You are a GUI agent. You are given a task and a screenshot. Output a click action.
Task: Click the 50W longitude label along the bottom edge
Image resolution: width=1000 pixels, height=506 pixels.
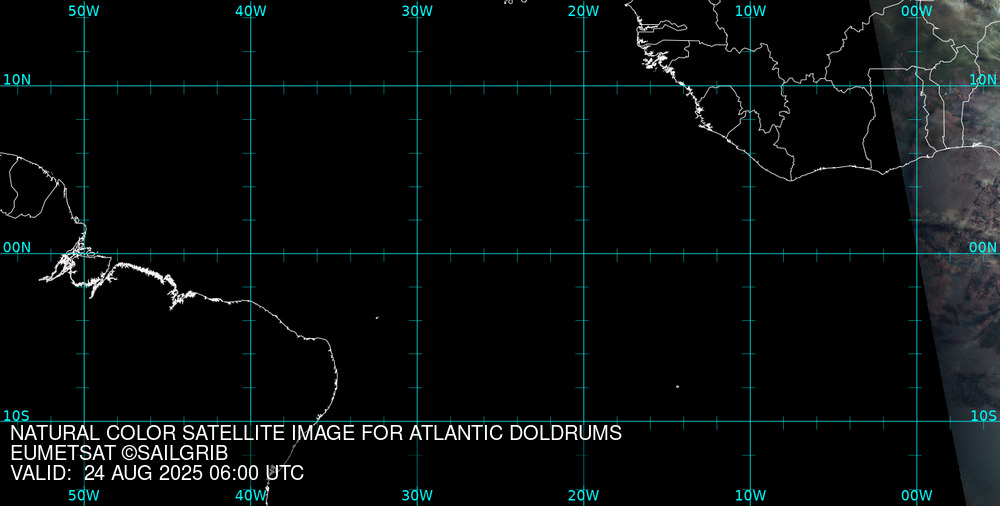click(84, 496)
